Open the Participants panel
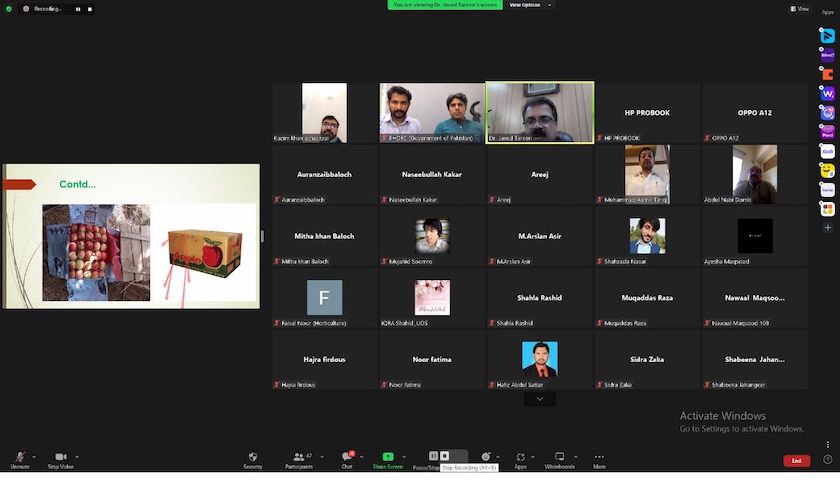The image size is (840, 500). [298, 457]
